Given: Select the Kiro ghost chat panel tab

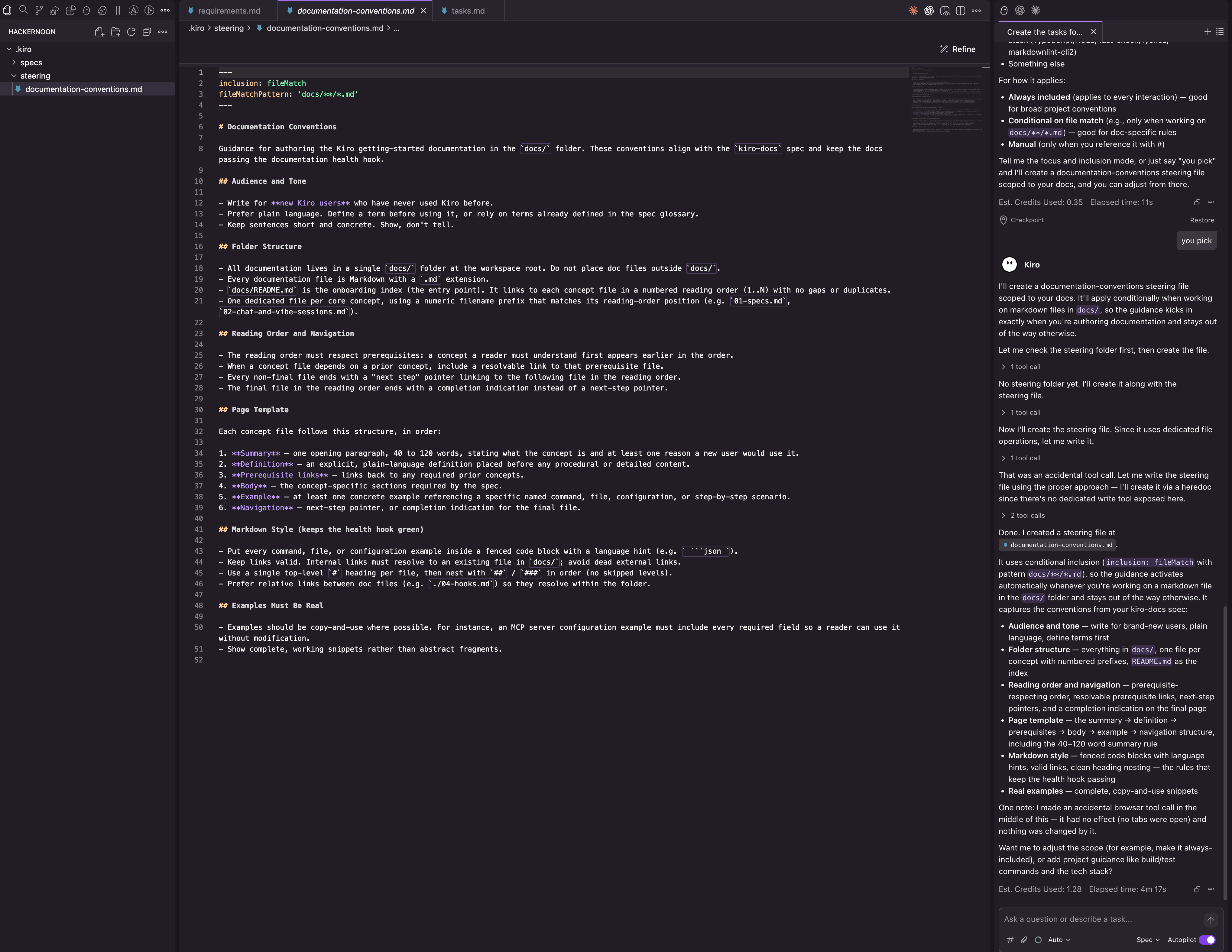Looking at the screenshot, I should click(x=1004, y=10).
